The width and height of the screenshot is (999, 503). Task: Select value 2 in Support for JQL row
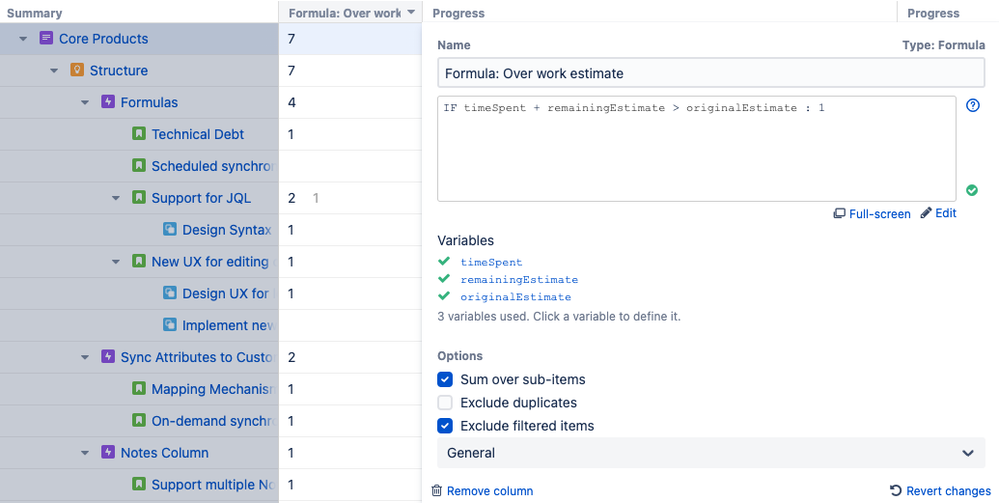(x=291, y=198)
